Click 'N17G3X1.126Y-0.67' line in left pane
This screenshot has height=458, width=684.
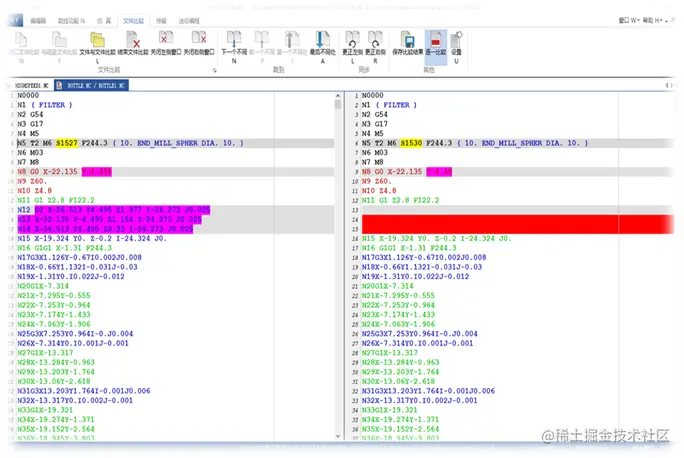point(79,257)
